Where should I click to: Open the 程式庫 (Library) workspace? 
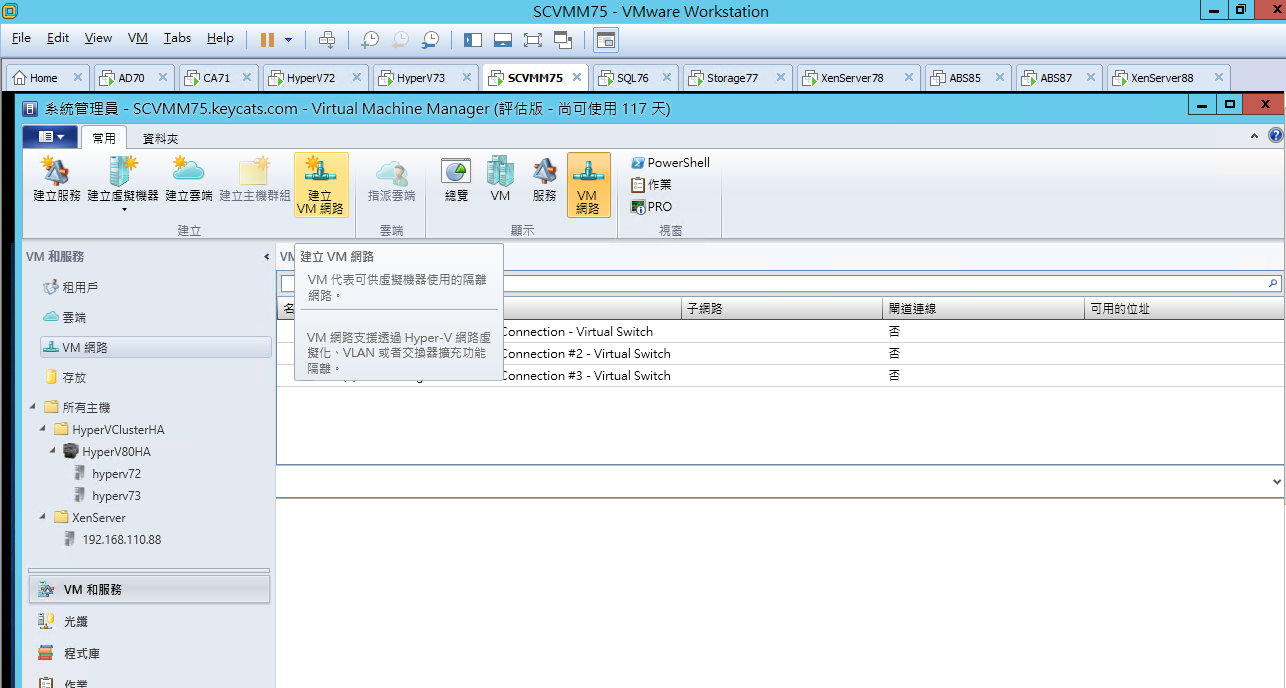coord(150,653)
